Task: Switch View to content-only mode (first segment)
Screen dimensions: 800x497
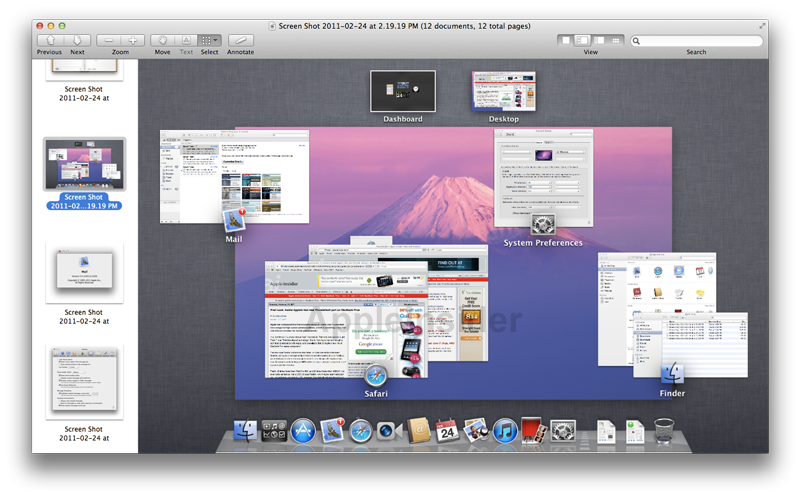Action: pos(568,40)
